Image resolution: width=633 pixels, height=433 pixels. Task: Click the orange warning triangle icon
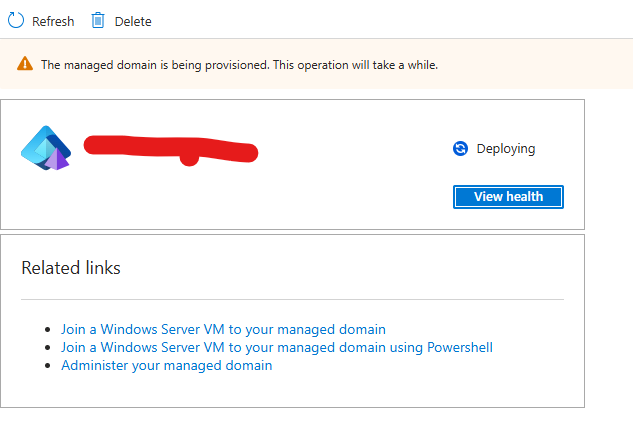(25, 64)
